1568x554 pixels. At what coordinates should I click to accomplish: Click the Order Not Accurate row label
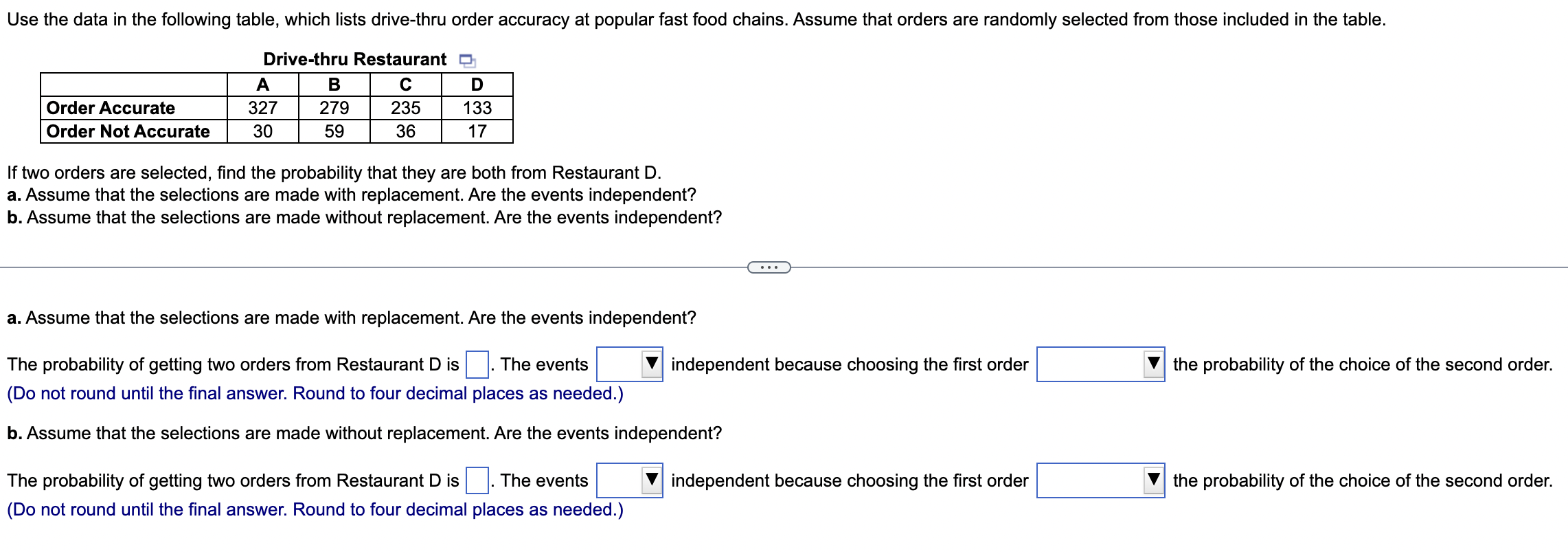[127, 131]
